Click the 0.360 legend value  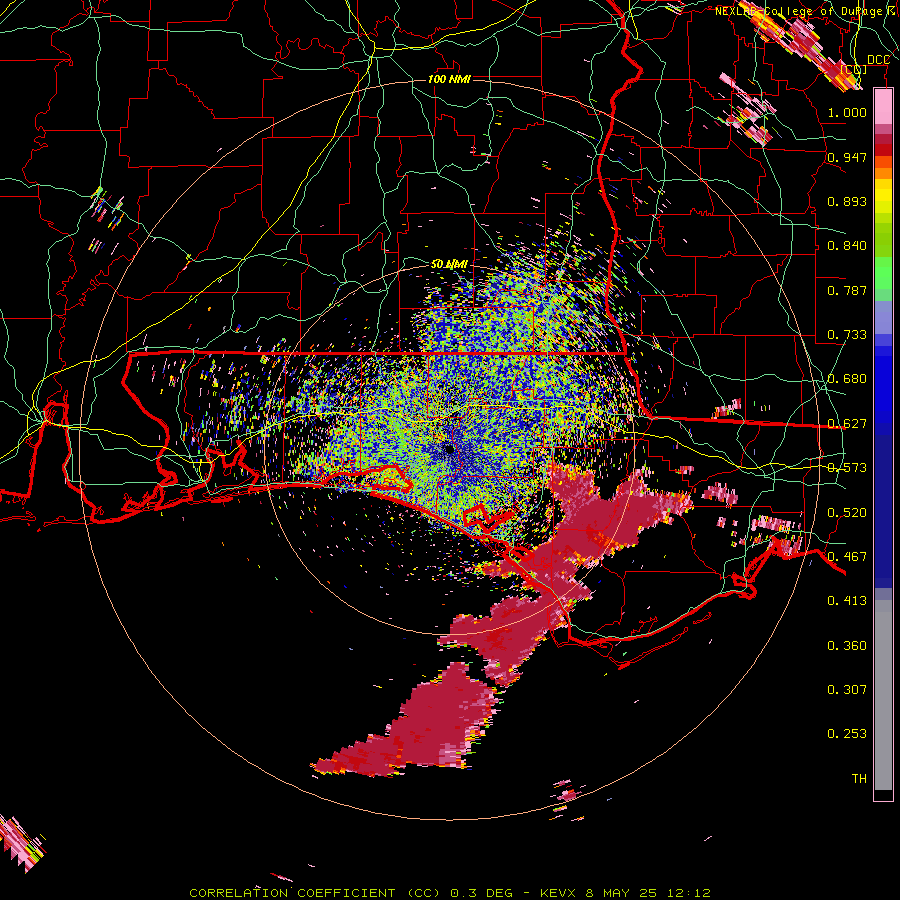(847, 645)
